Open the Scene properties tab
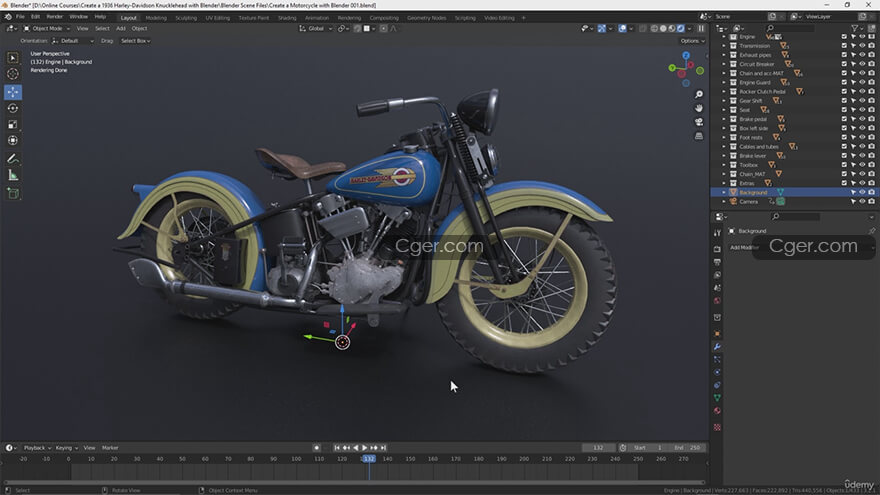The width and height of the screenshot is (880, 495). [x=717, y=288]
